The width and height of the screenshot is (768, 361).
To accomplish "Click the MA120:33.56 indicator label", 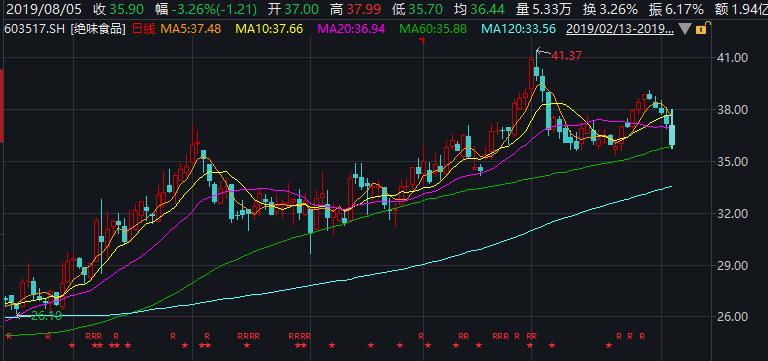I will click(x=519, y=29).
